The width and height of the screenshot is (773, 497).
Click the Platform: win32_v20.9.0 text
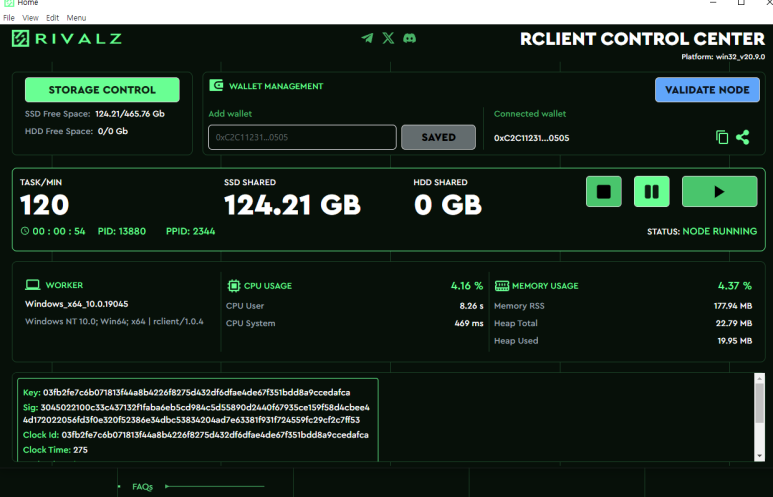[x=723, y=57]
